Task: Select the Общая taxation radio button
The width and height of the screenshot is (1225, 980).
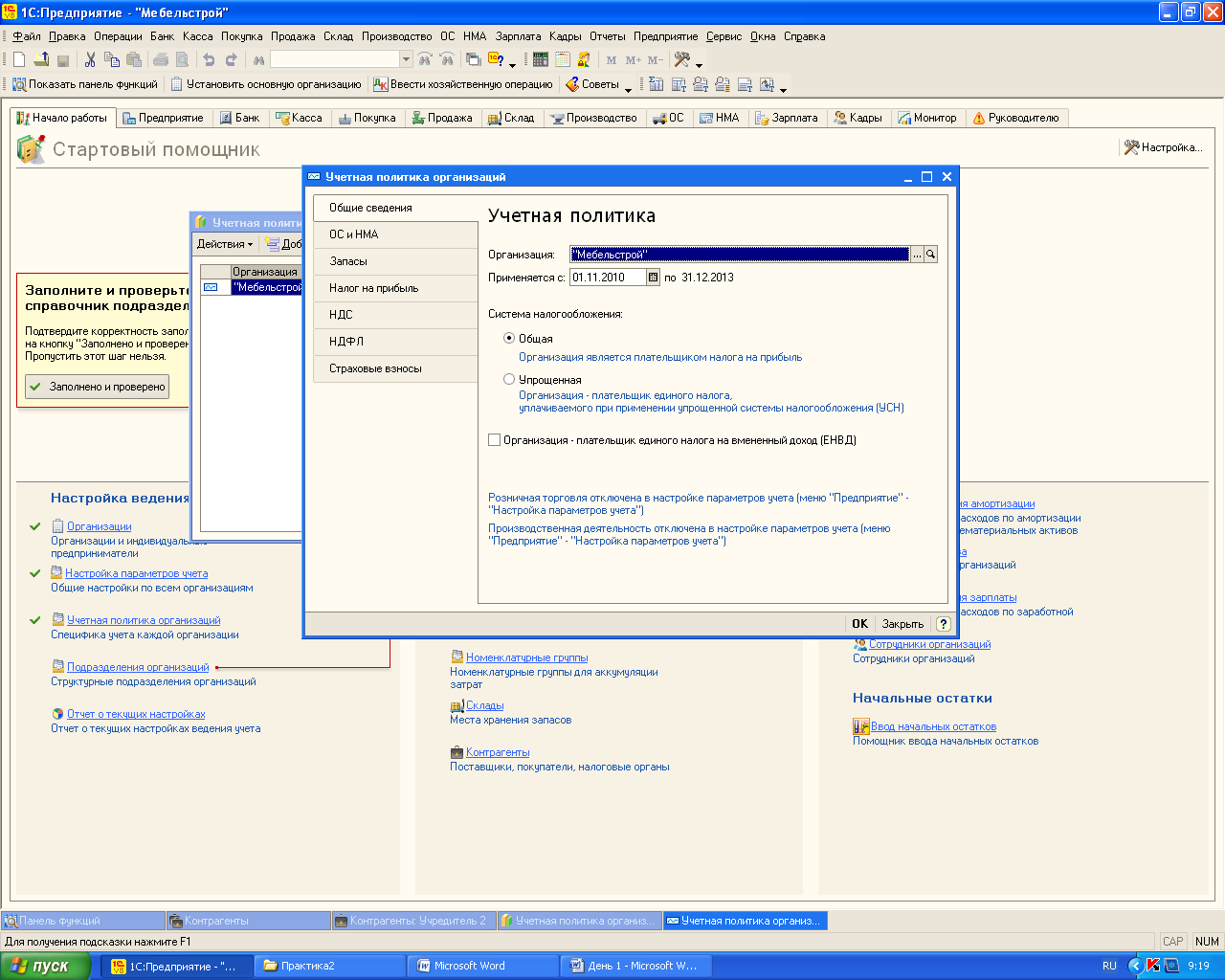Action: 509,338
